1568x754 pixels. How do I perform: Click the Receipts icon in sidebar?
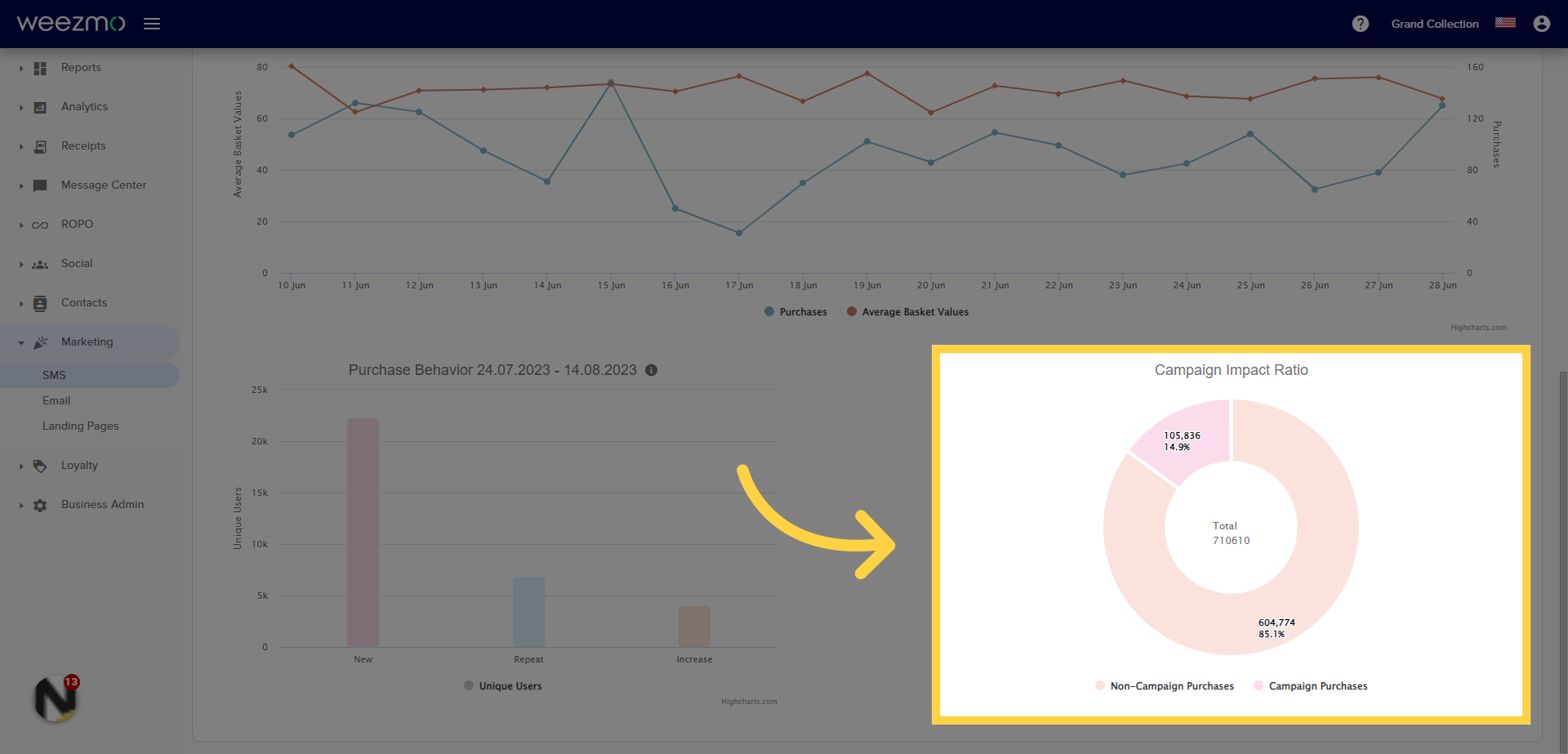(40, 147)
